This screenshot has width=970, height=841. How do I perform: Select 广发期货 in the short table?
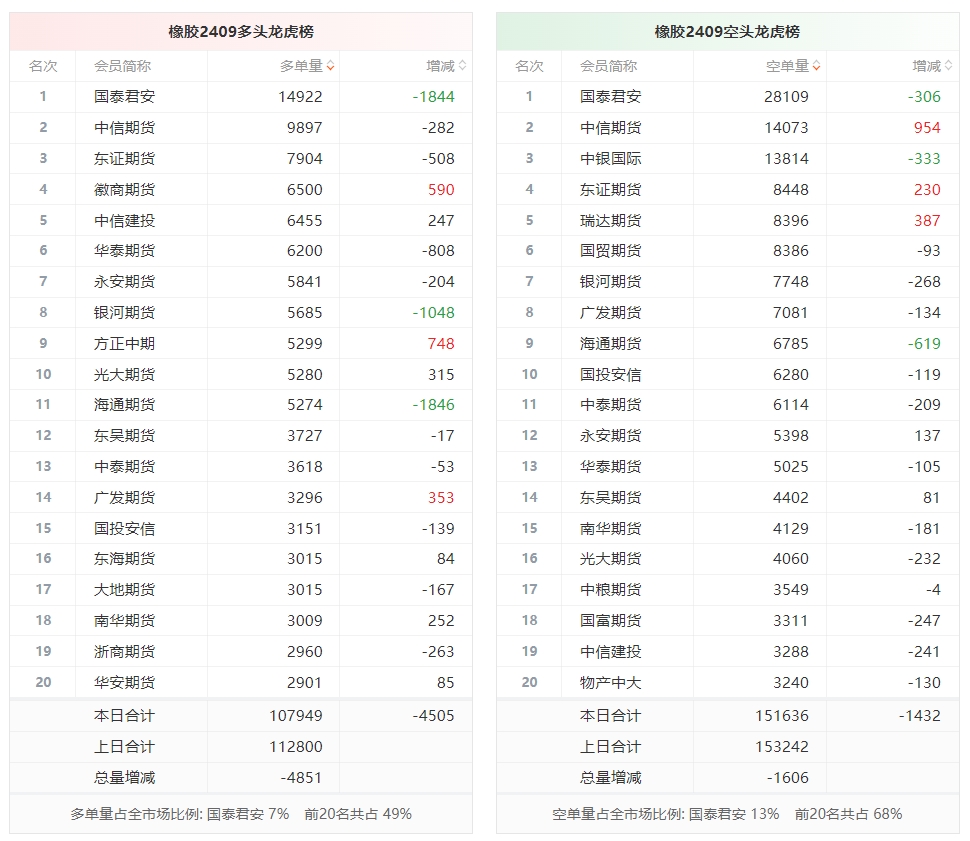pyautogui.click(x=611, y=313)
